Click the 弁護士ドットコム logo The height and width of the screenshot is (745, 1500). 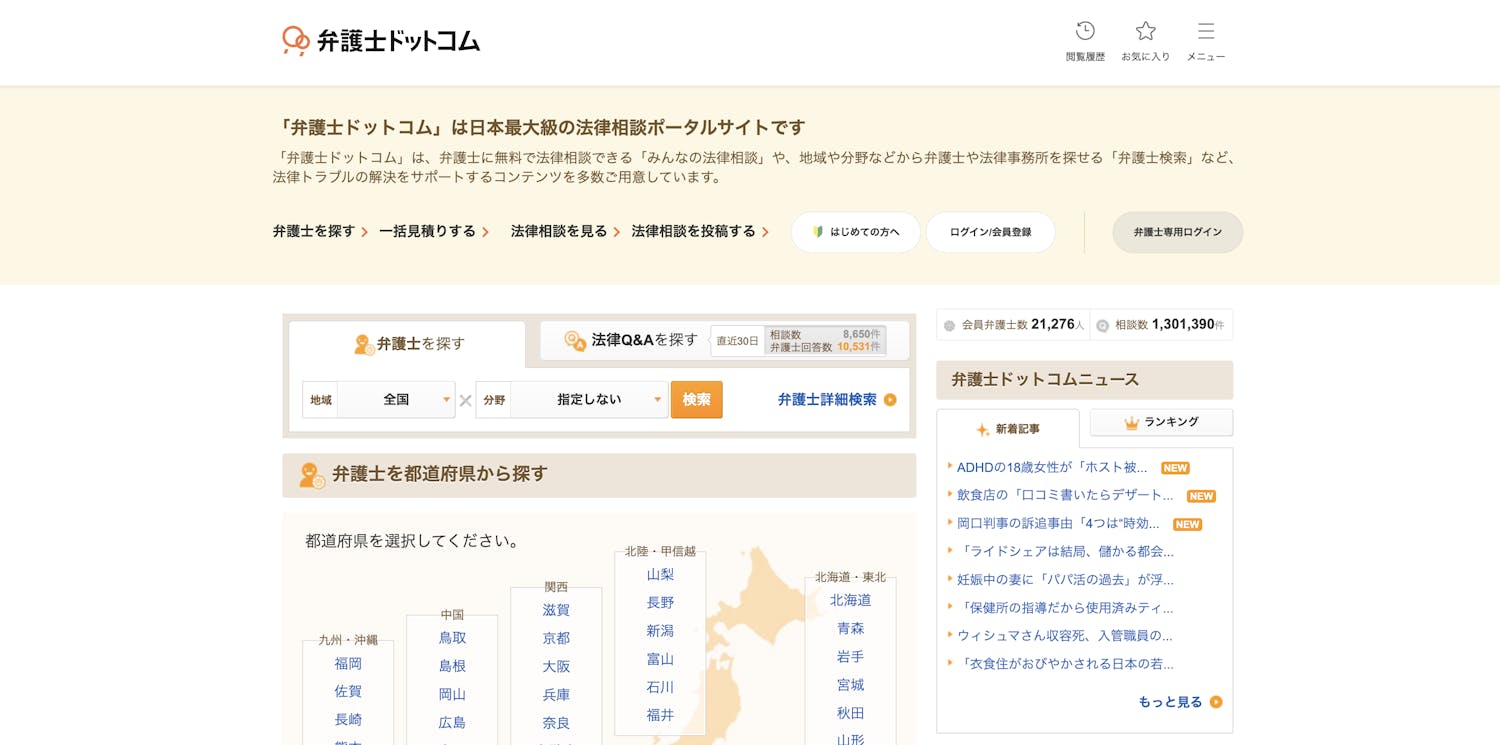point(381,41)
